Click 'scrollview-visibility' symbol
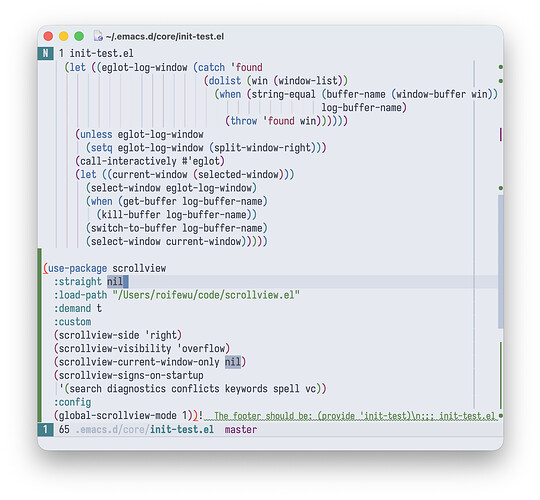Screen dimensions: 540x500 click(115, 349)
